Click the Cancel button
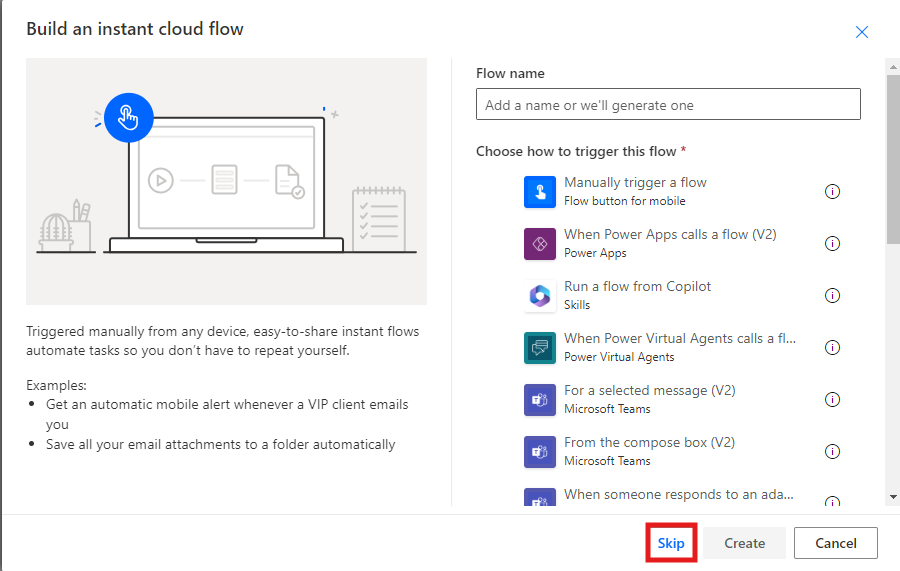The width and height of the screenshot is (900, 571). 836,543
